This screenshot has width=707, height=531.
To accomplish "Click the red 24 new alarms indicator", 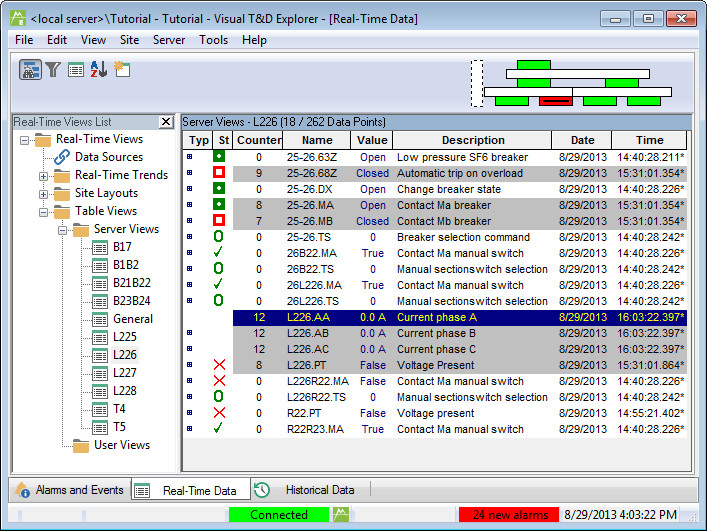I will coord(510,515).
